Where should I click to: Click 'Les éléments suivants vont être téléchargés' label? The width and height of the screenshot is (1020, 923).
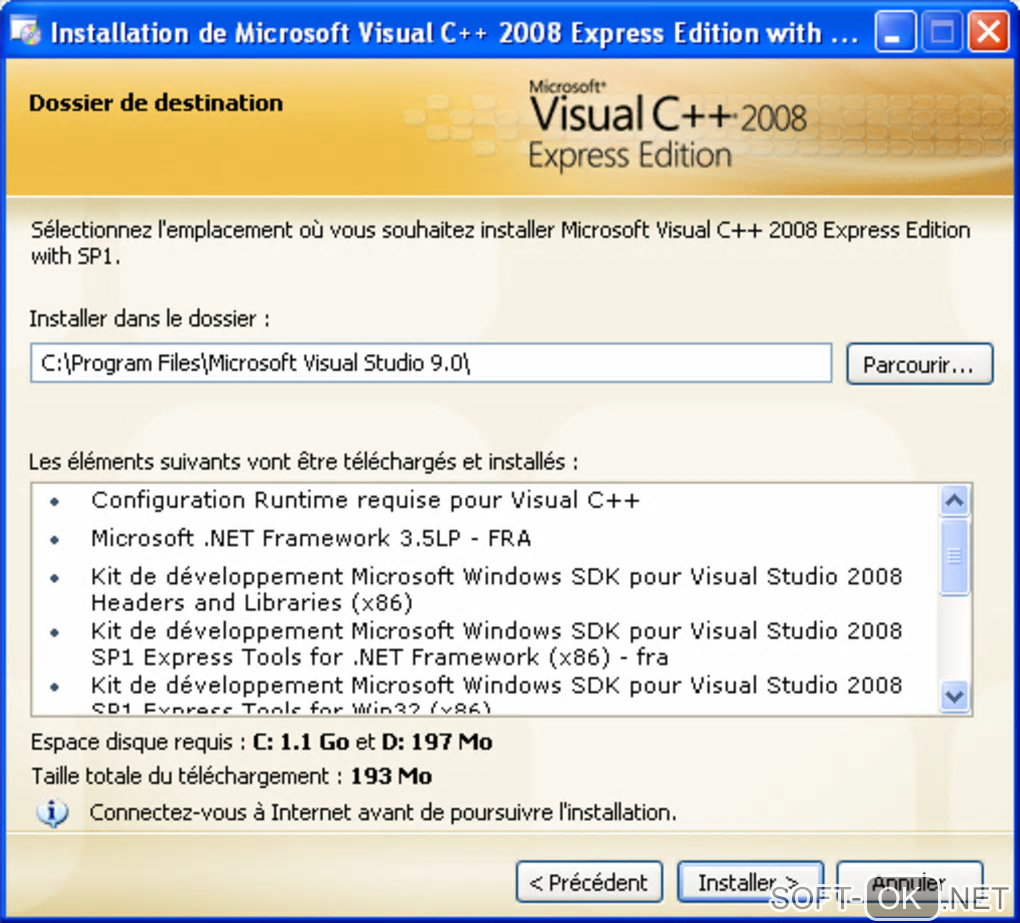point(303,462)
